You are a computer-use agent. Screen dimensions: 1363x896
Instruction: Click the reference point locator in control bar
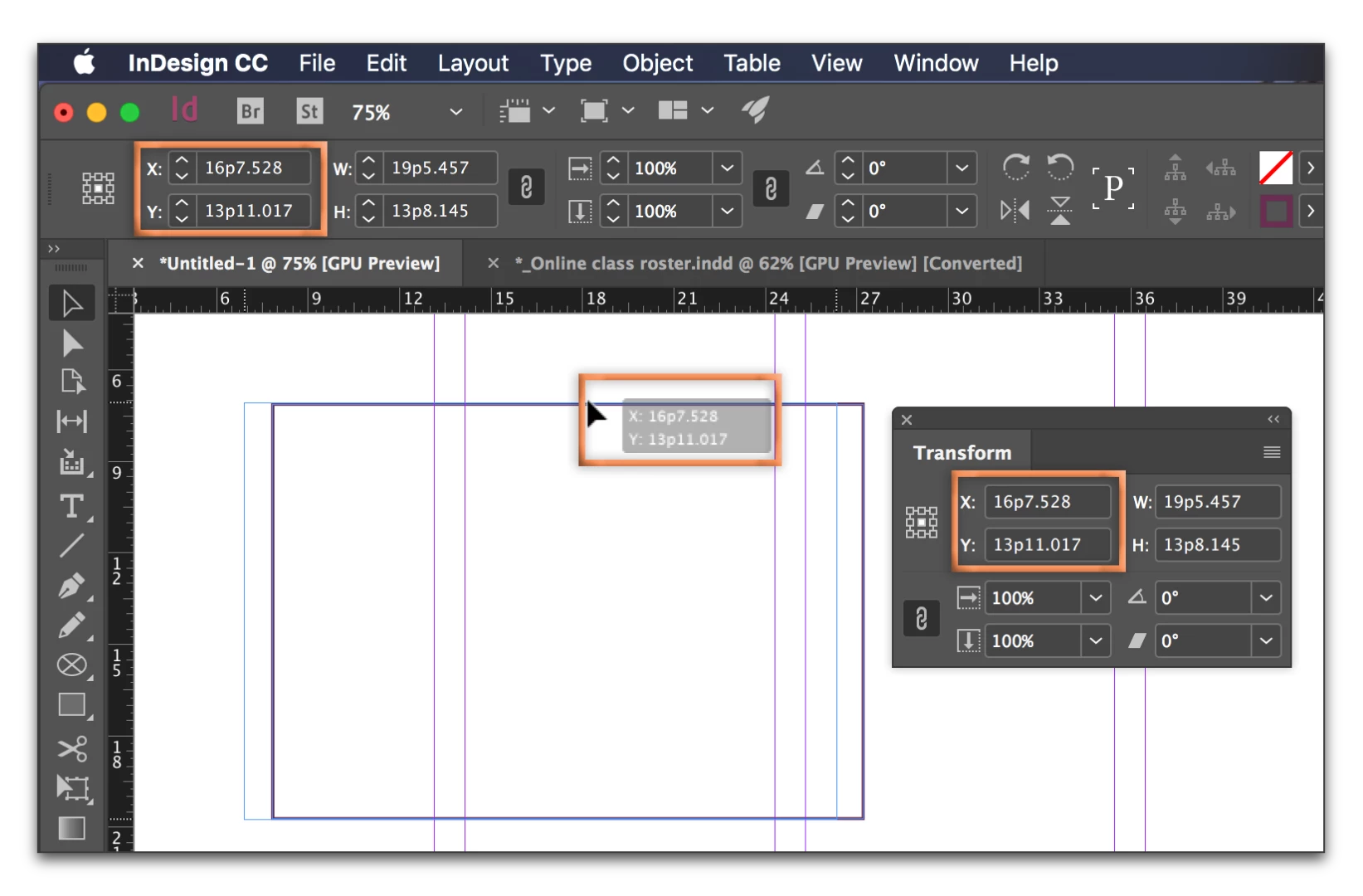(x=98, y=188)
